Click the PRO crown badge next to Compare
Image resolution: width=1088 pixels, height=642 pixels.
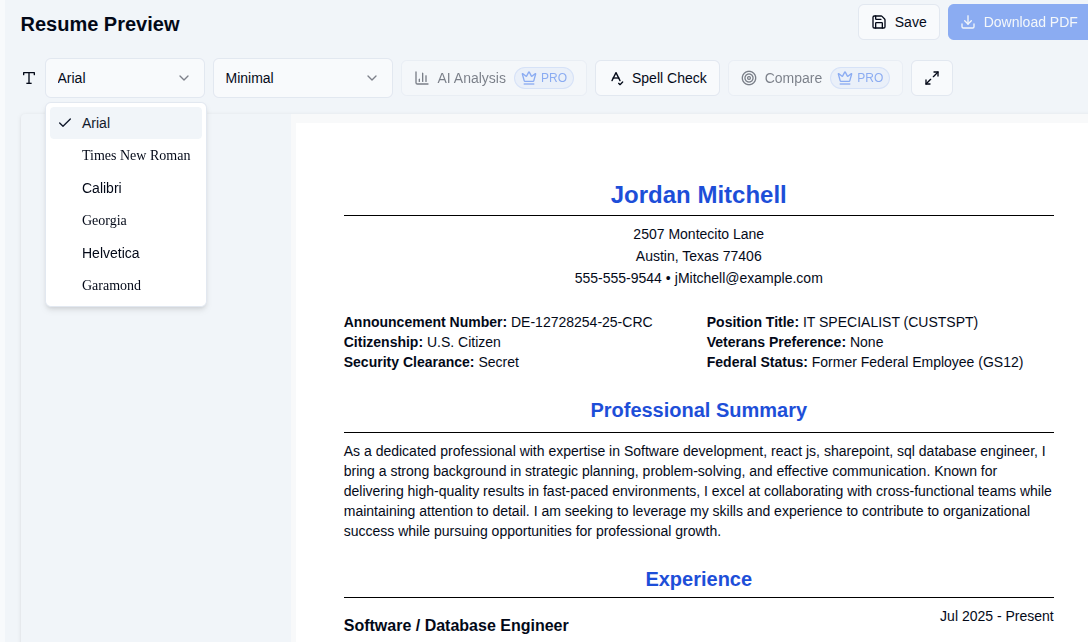point(860,77)
